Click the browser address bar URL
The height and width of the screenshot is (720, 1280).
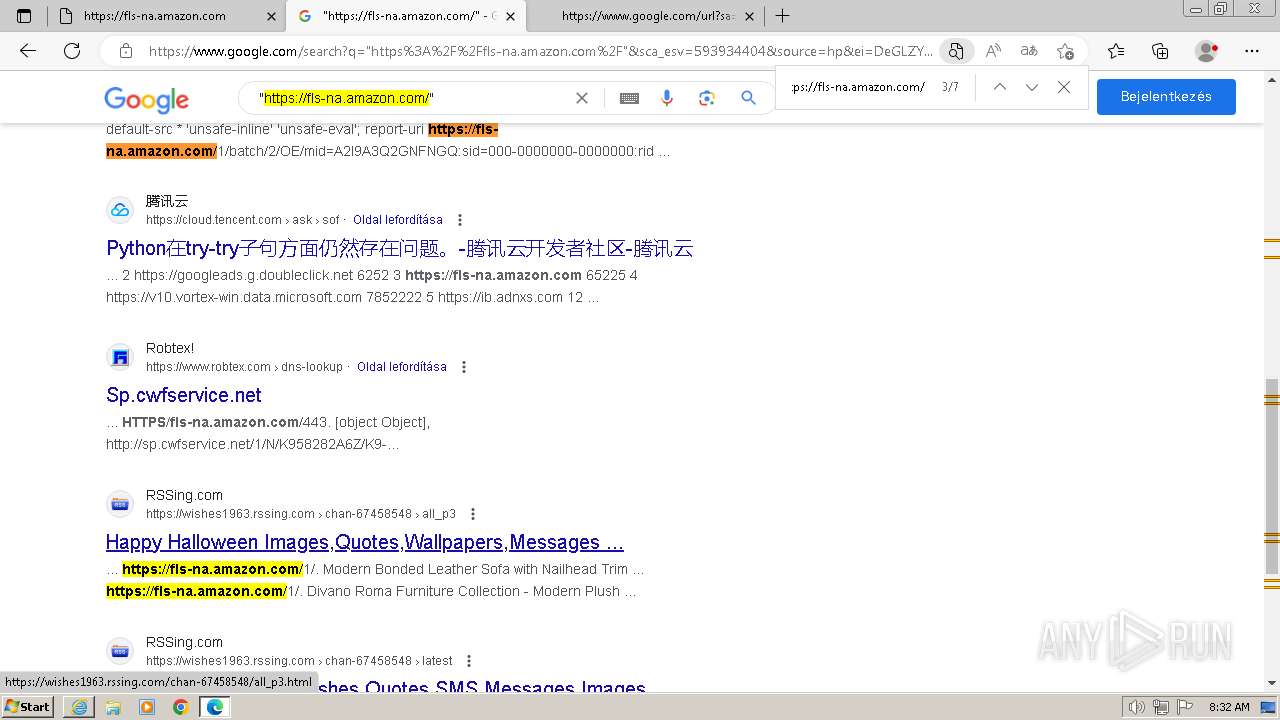(x=540, y=51)
